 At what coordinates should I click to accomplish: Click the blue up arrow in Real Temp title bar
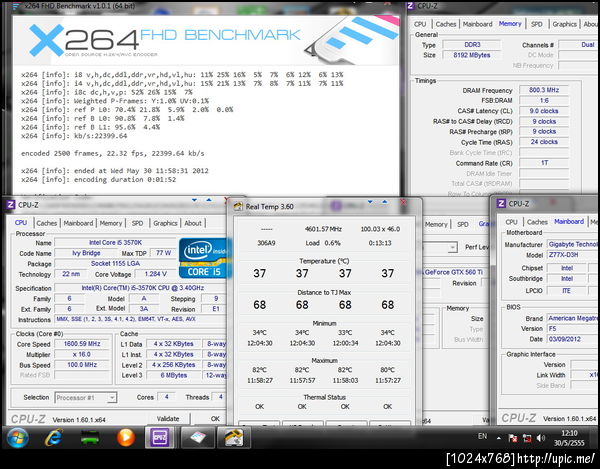point(385,201)
